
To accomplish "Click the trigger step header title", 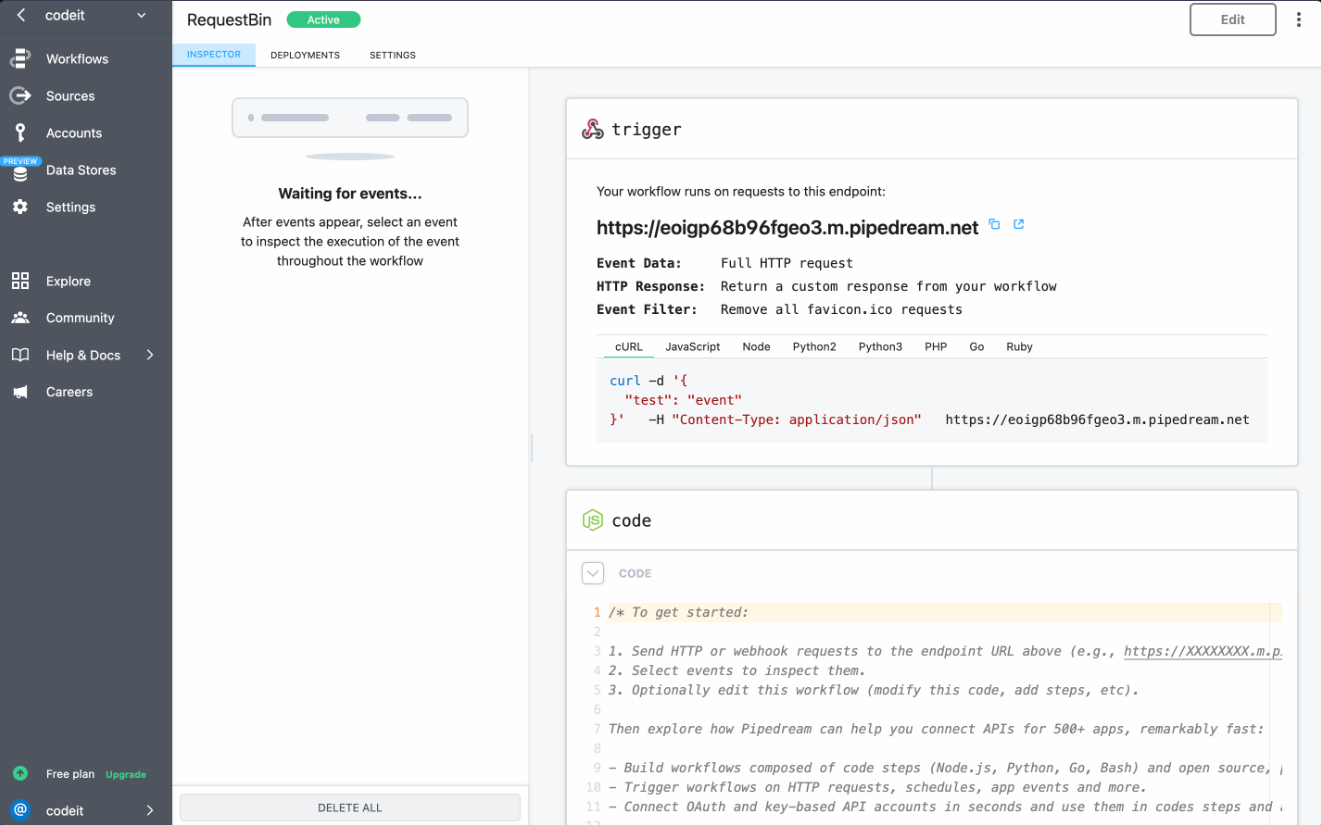I will pyautogui.click(x=646, y=129).
